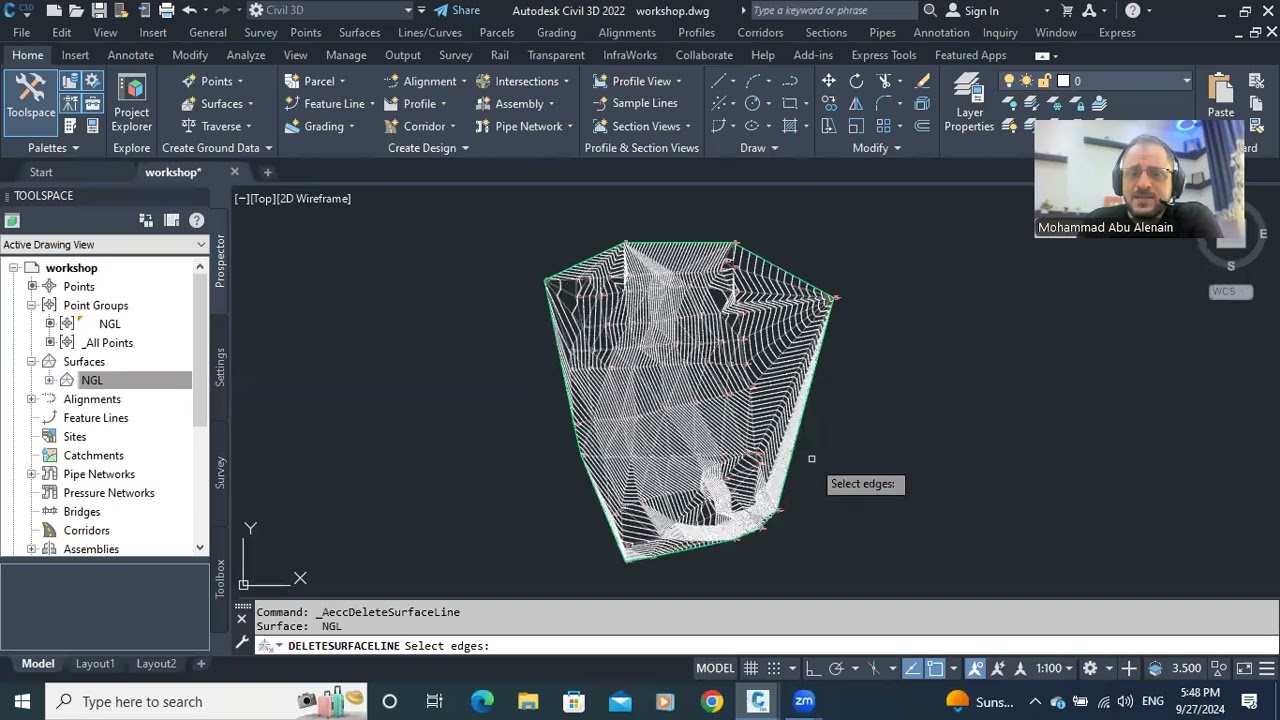Switch to the Layout1 tab
The height and width of the screenshot is (720, 1280).
tap(95, 664)
